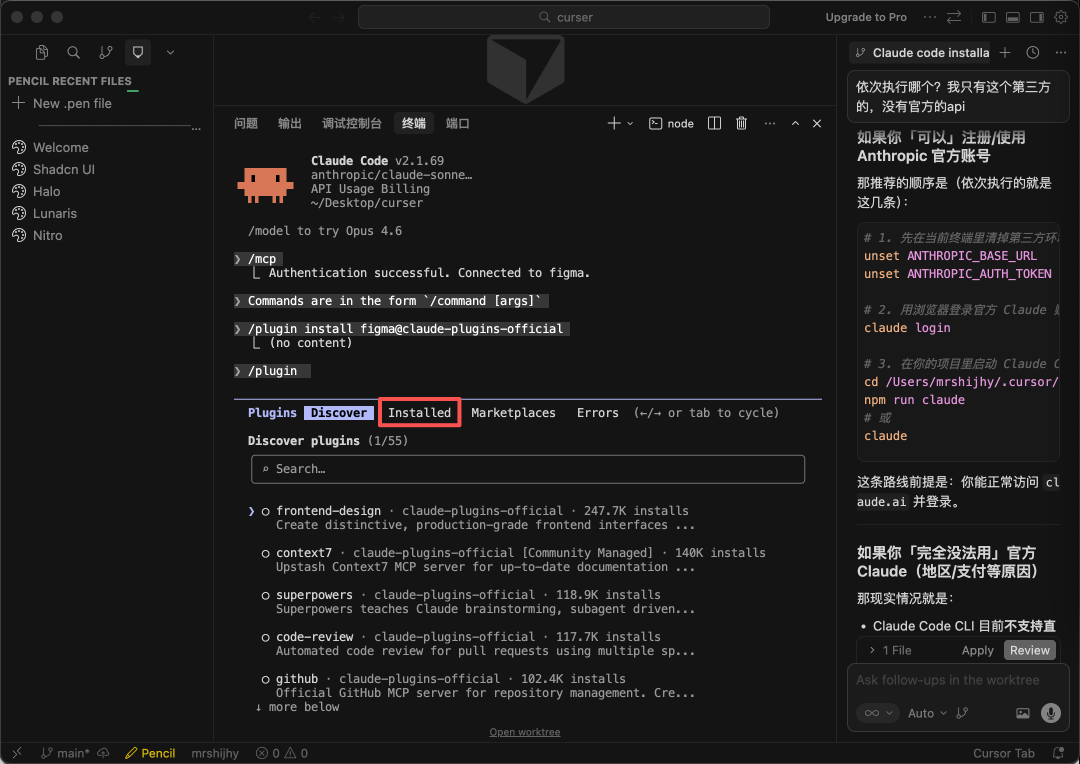Expand the 1 File changes chevron
Image resolution: width=1080 pixels, height=764 pixels.
pos(872,650)
